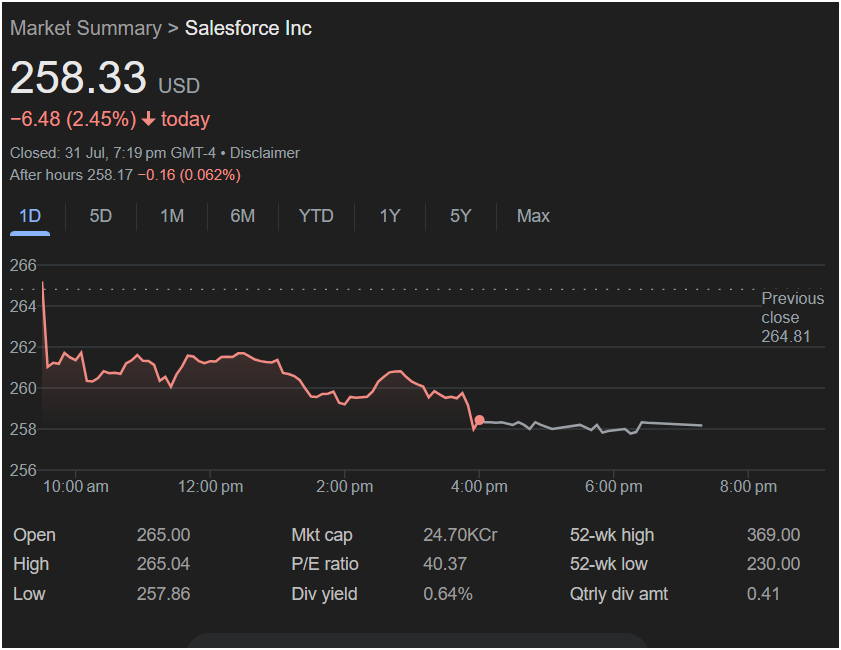Click the red closing-price dot on the chart
Screen dimensions: 841x650
[479, 421]
